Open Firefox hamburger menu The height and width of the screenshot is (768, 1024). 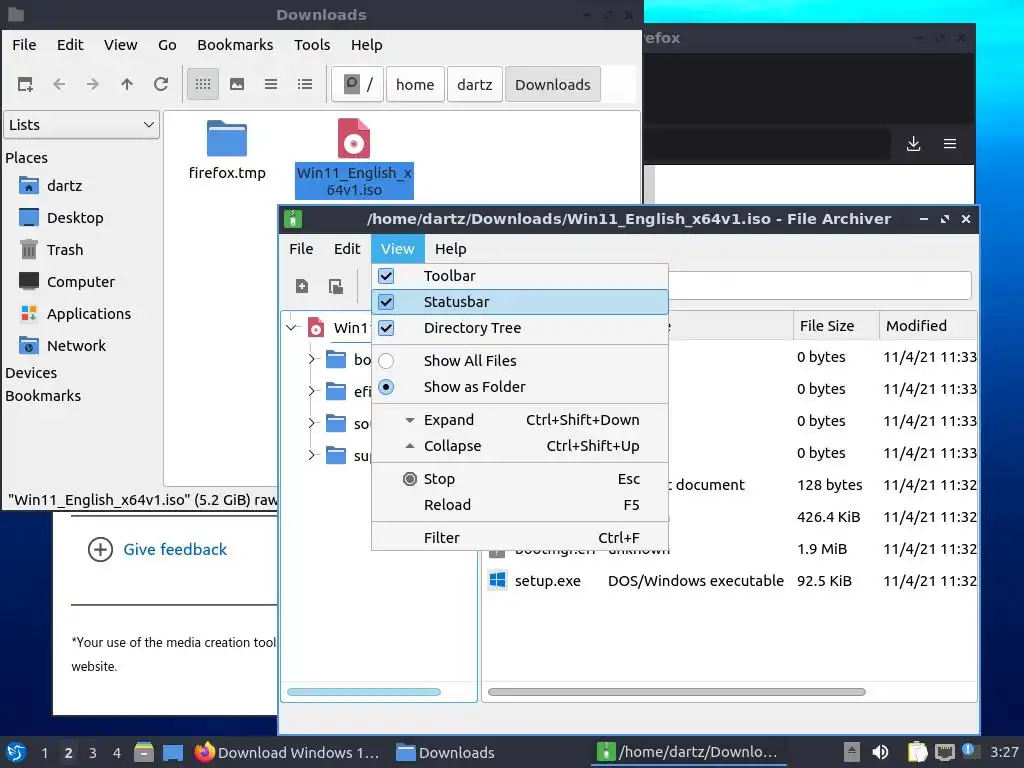(950, 144)
